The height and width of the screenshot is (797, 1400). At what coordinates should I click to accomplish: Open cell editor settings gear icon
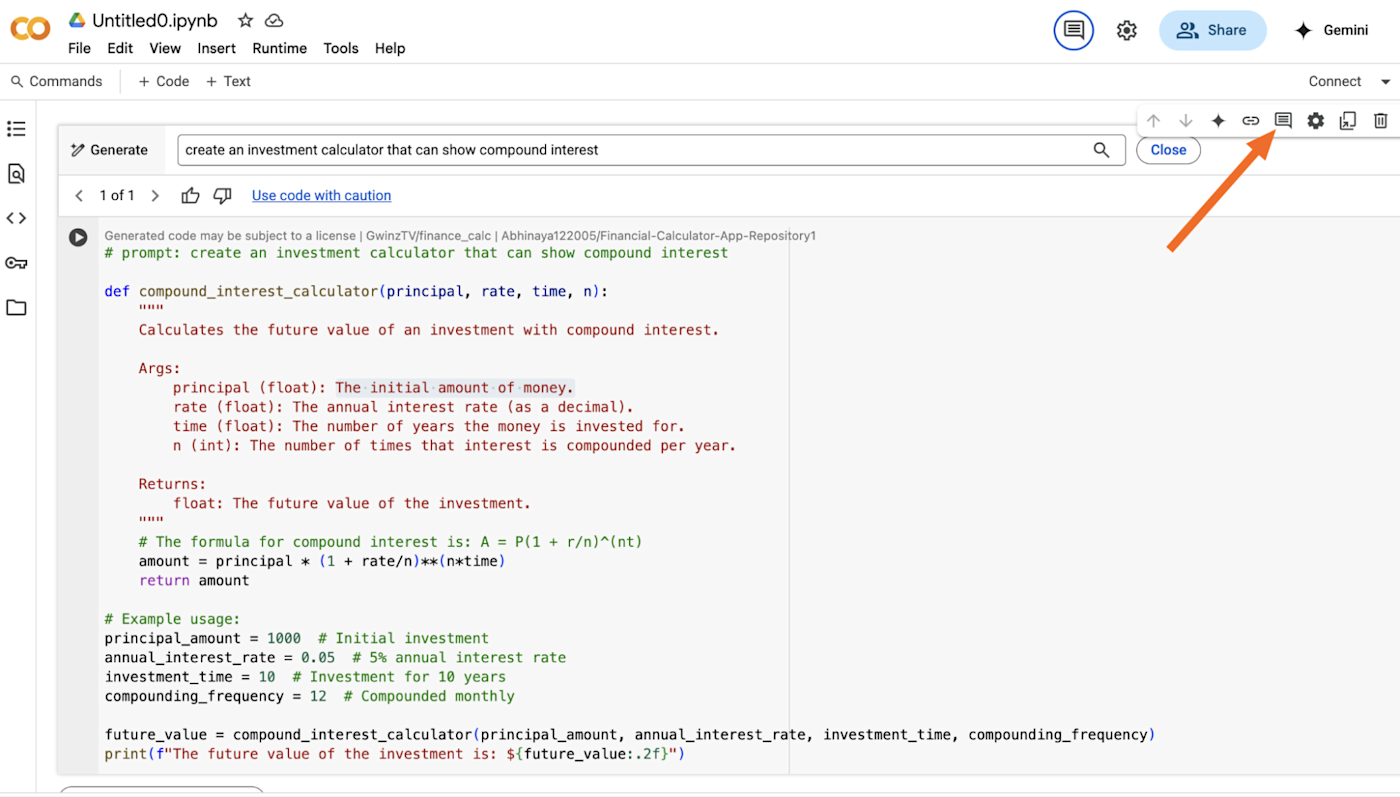(x=1315, y=121)
